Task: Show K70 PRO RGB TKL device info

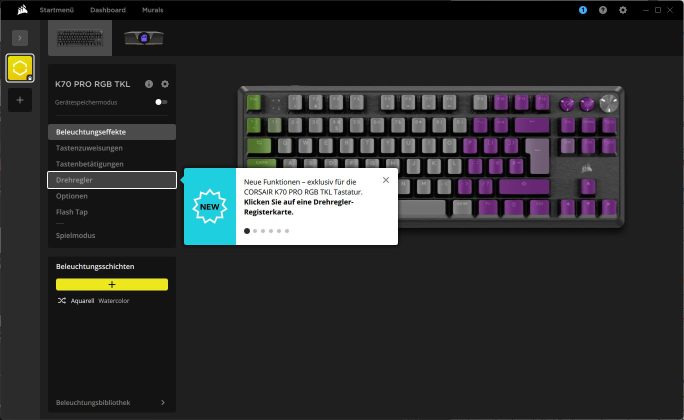Action: (x=149, y=84)
